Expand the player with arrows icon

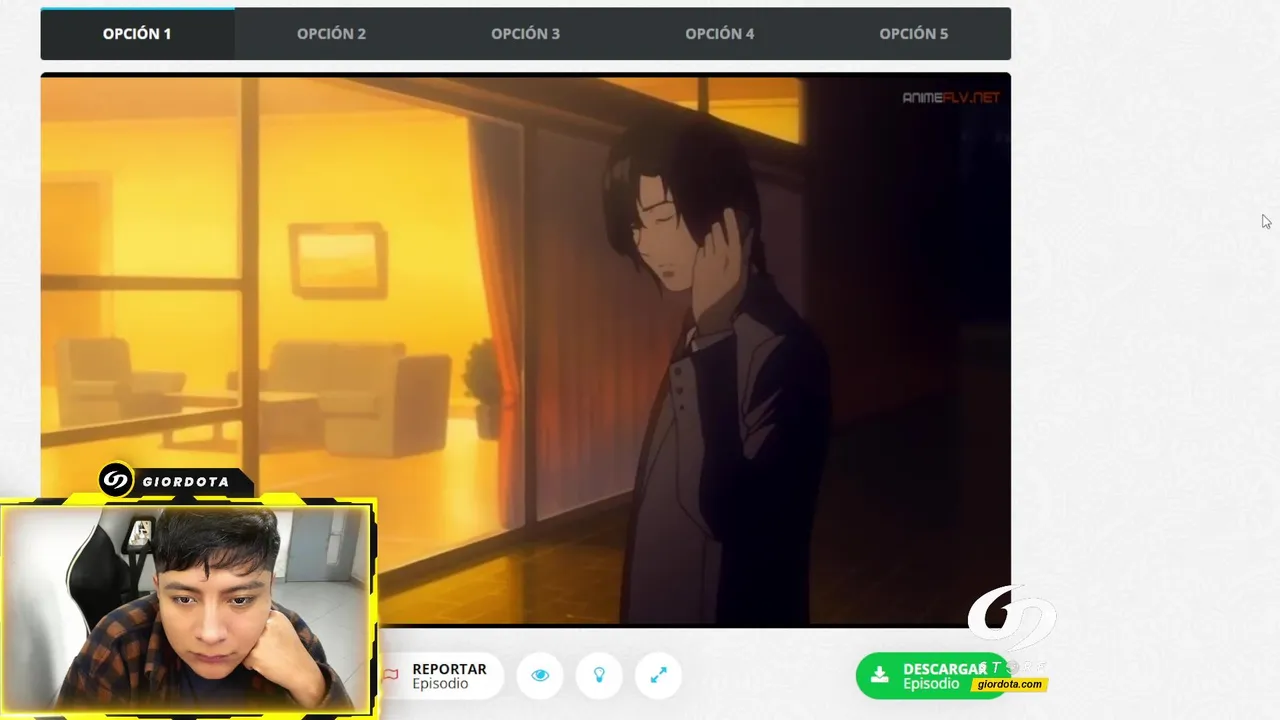tap(658, 676)
